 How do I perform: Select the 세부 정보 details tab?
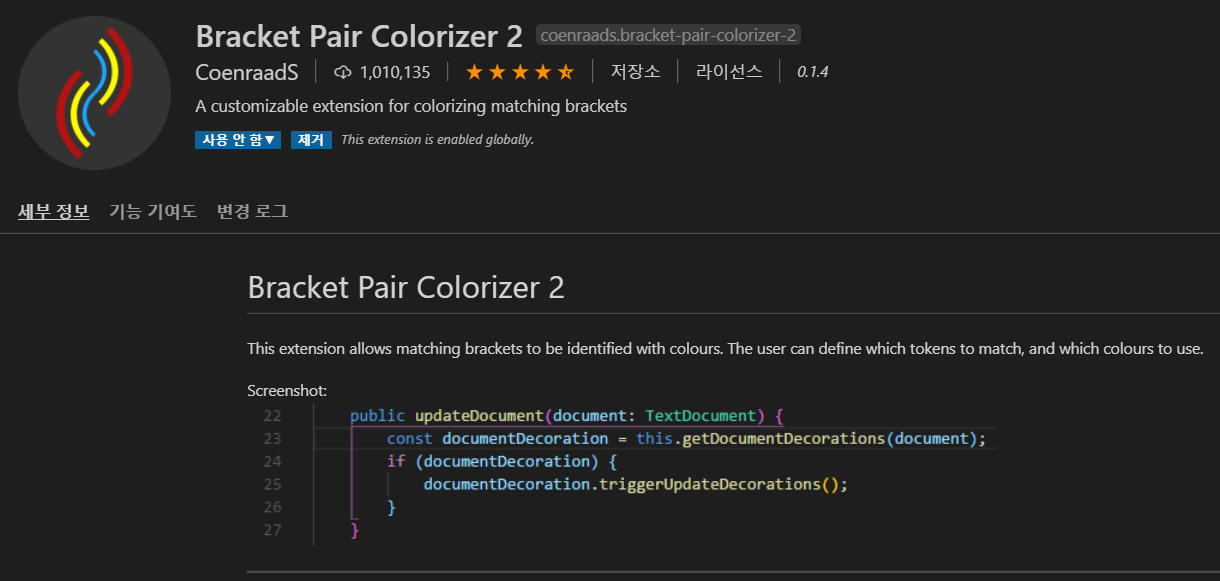click(x=53, y=211)
